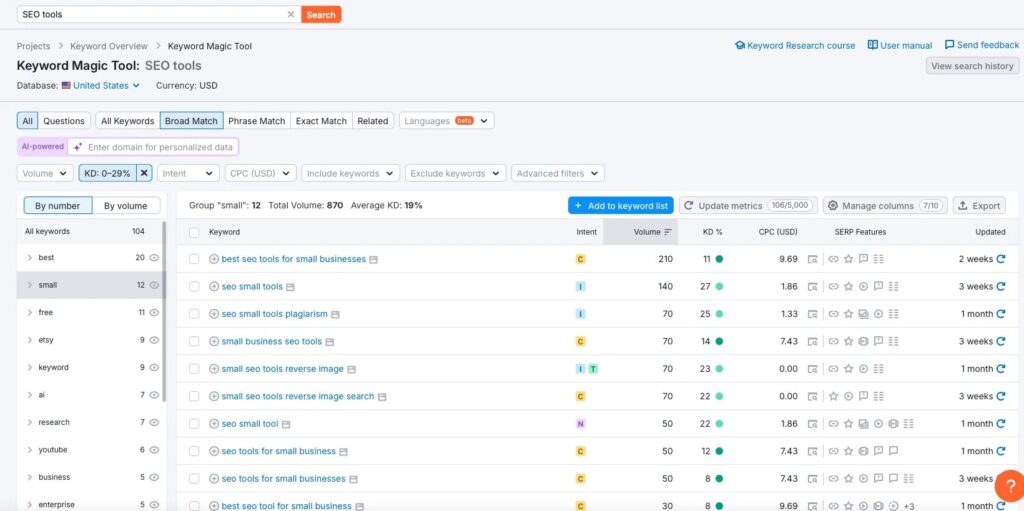Switch to the Questions tab
The height and width of the screenshot is (511, 1024).
64,121
